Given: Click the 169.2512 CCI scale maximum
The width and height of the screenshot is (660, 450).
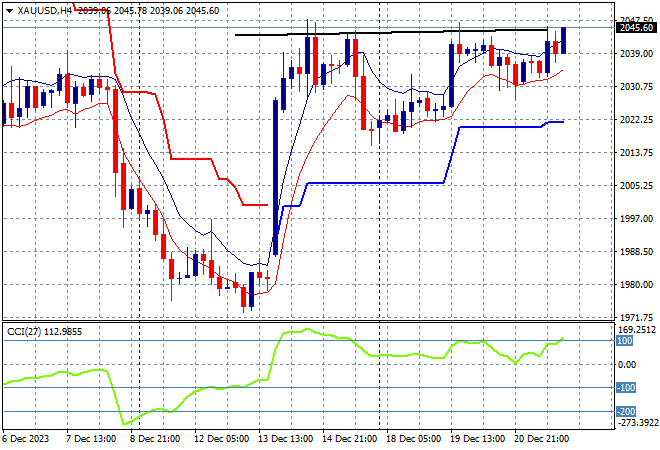Looking at the screenshot, I should [x=636, y=330].
